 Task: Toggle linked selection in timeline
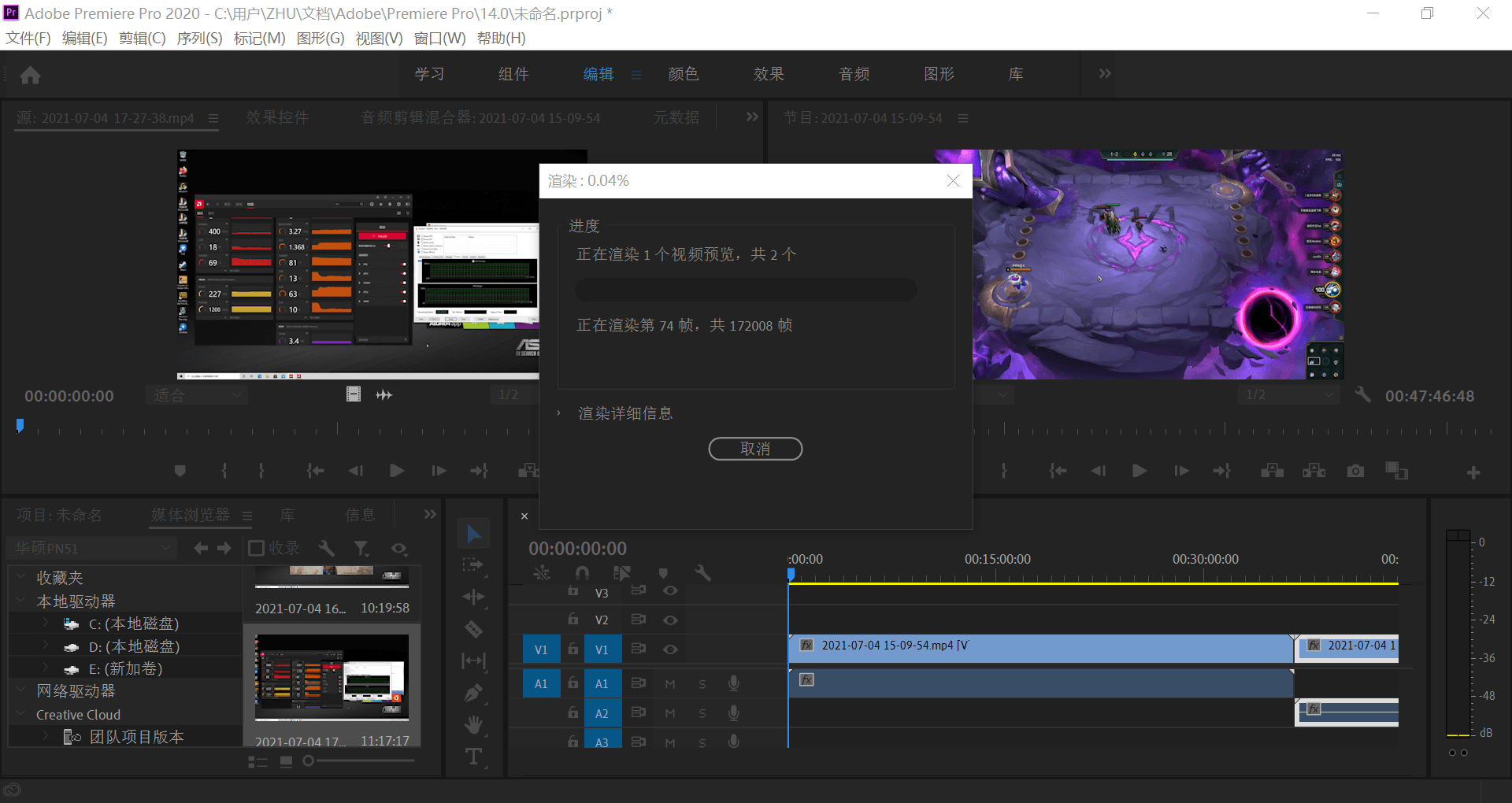622,573
